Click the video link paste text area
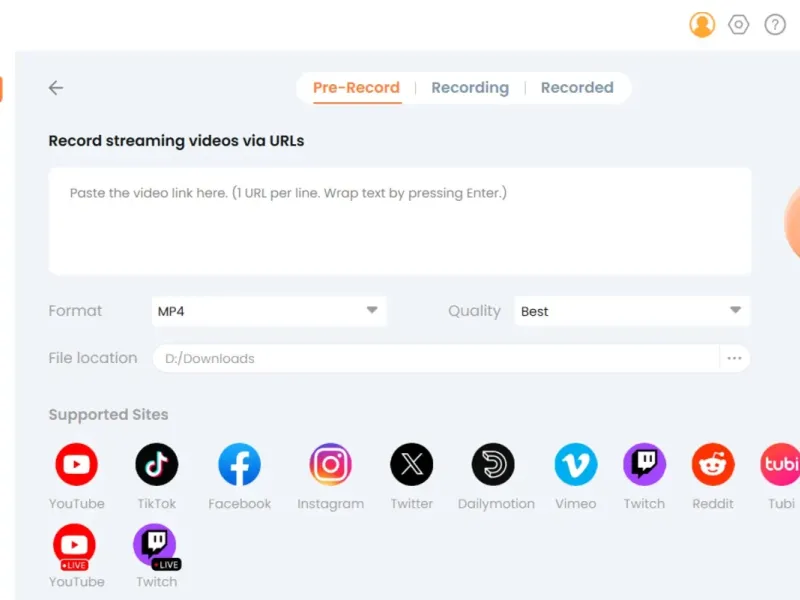Viewport: 800px width, 600px height. [x=400, y=221]
